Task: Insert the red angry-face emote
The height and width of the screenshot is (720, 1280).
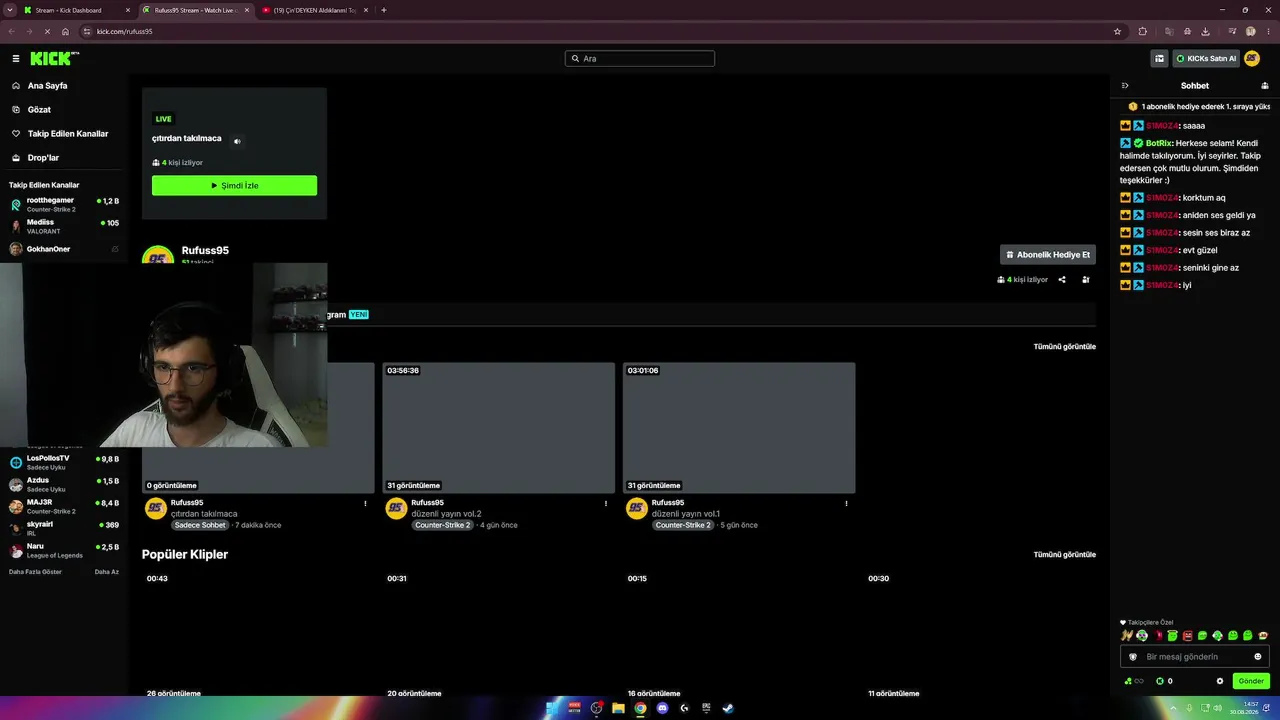Action: click(1187, 636)
